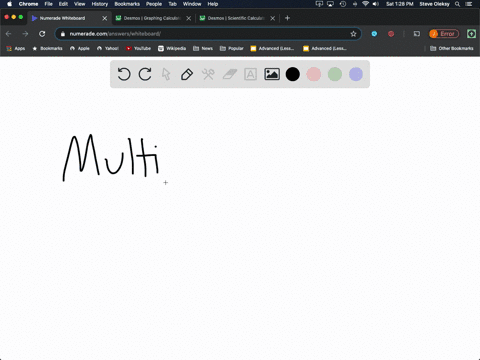Open the Tab menu
This screenshot has height=360, width=480.
coord(172,4)
